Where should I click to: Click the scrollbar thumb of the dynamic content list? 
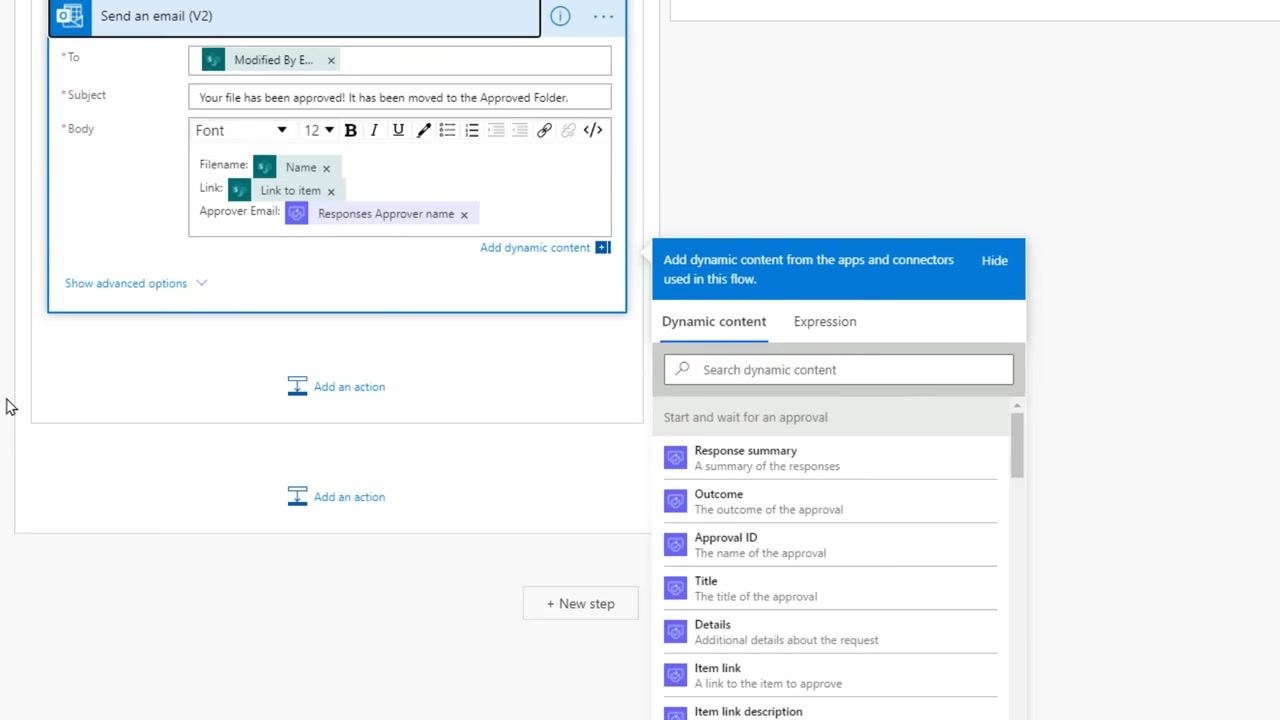coord(1017,445)
